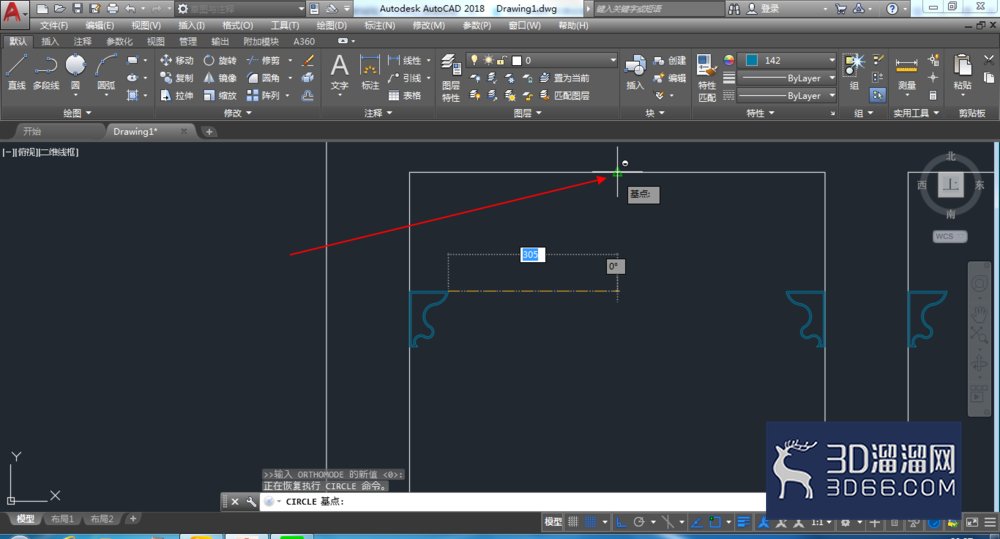Click Match Properties (特性匹配)

(x=707, y=78)
